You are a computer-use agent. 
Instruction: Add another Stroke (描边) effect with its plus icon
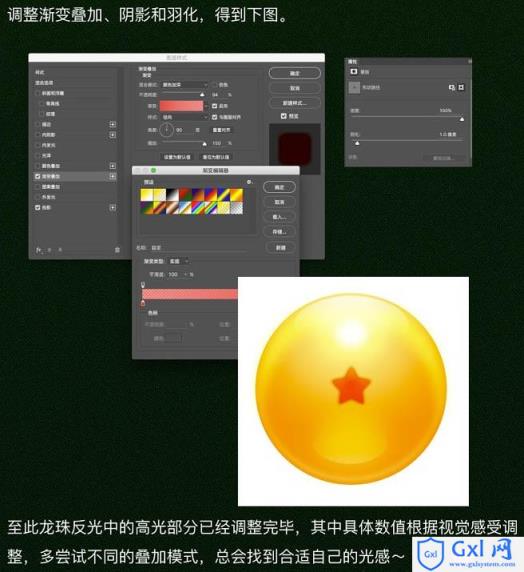pyautogui.click(x=113, y=124)
